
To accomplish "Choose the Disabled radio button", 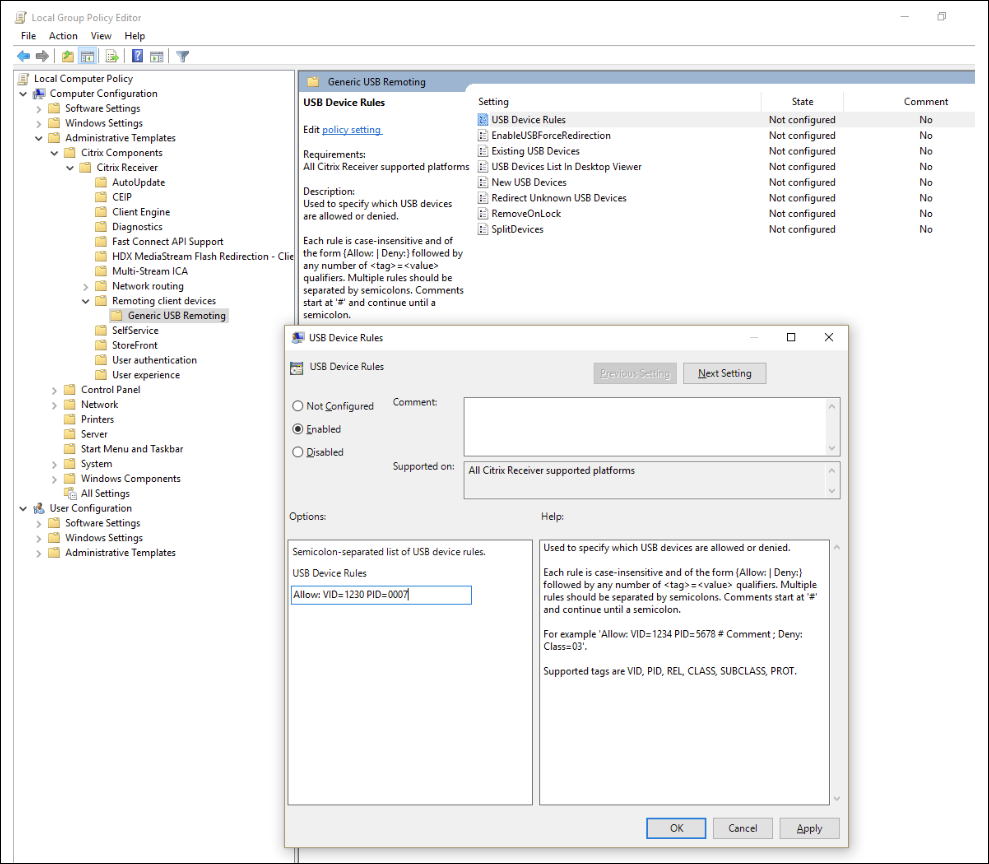I will point(298,452).
